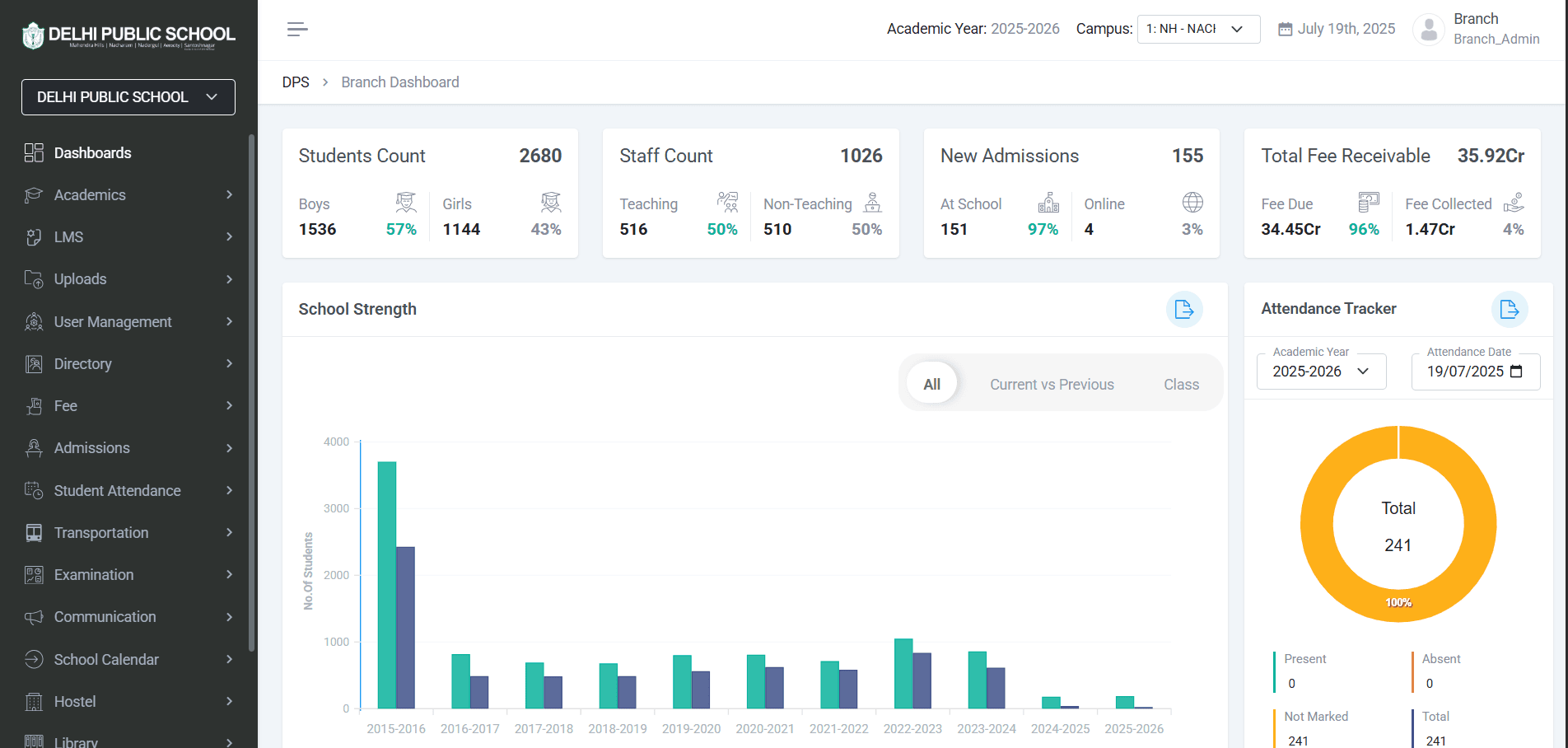This screenshot has width=1568, height=748.
Task: Export Attendance Tracker via icon
Action: pyautogui.click(x=1510, y=309)
